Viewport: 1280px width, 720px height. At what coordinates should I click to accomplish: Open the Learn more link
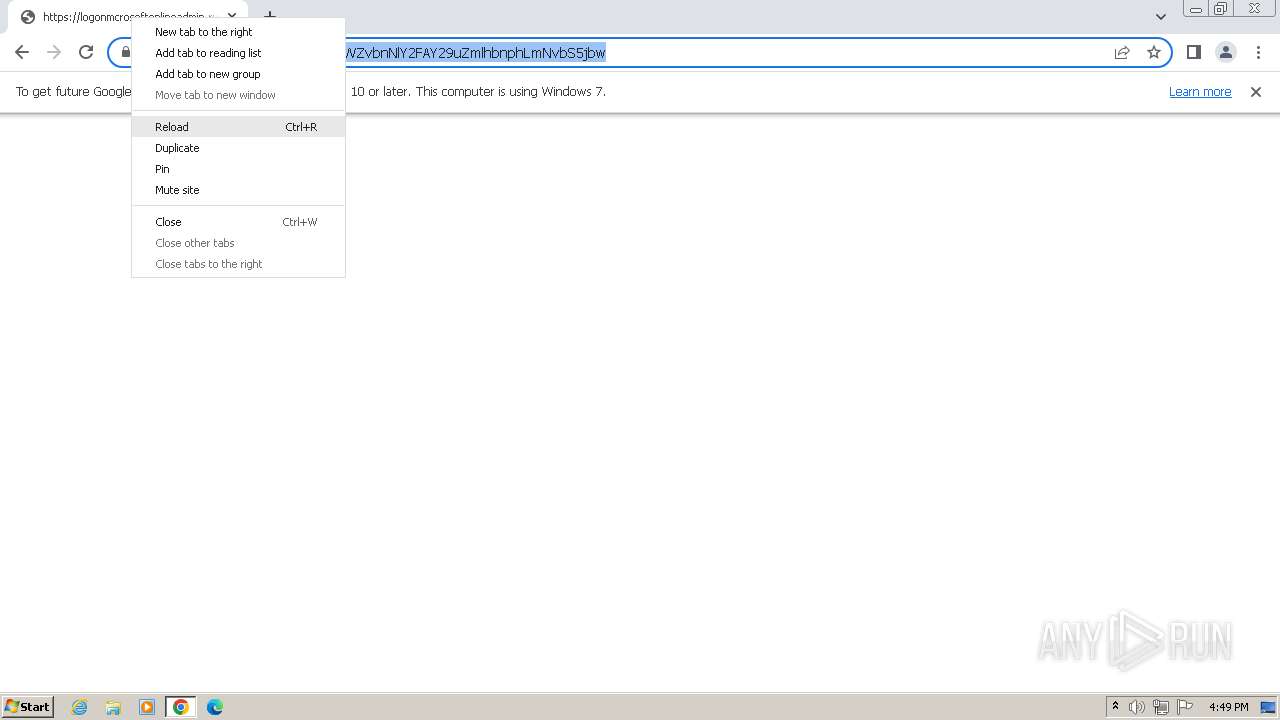(x=1200, y=92)
